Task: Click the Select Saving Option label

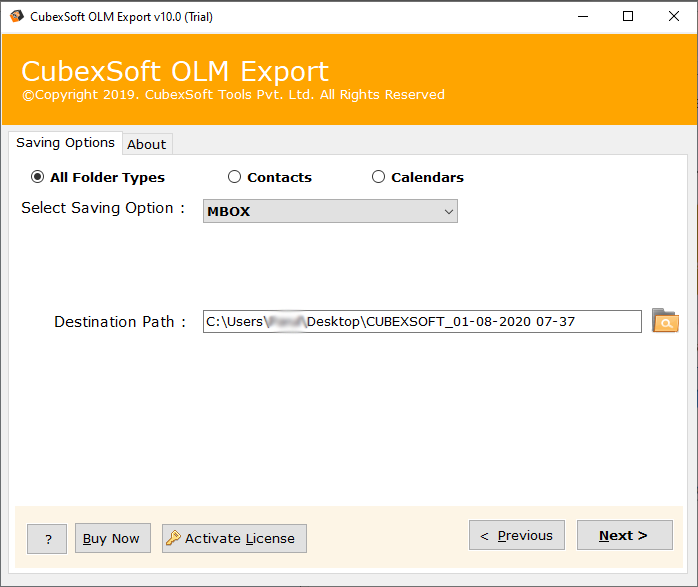Action: pos(103,208)
